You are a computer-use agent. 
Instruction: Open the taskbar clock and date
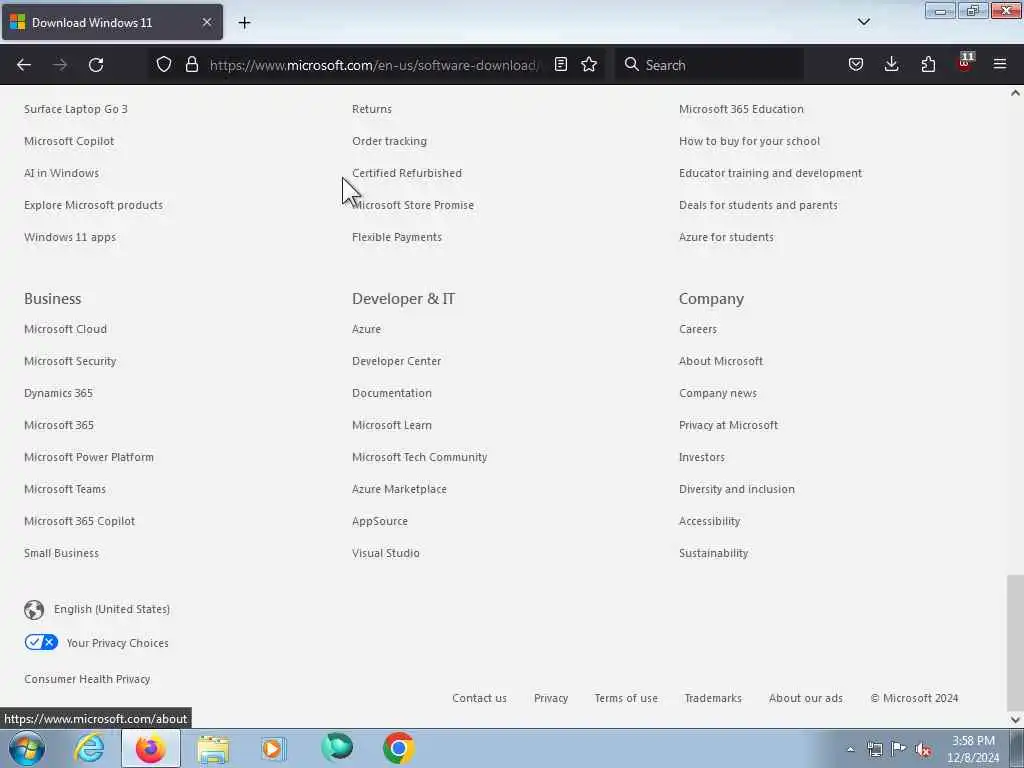973,749
